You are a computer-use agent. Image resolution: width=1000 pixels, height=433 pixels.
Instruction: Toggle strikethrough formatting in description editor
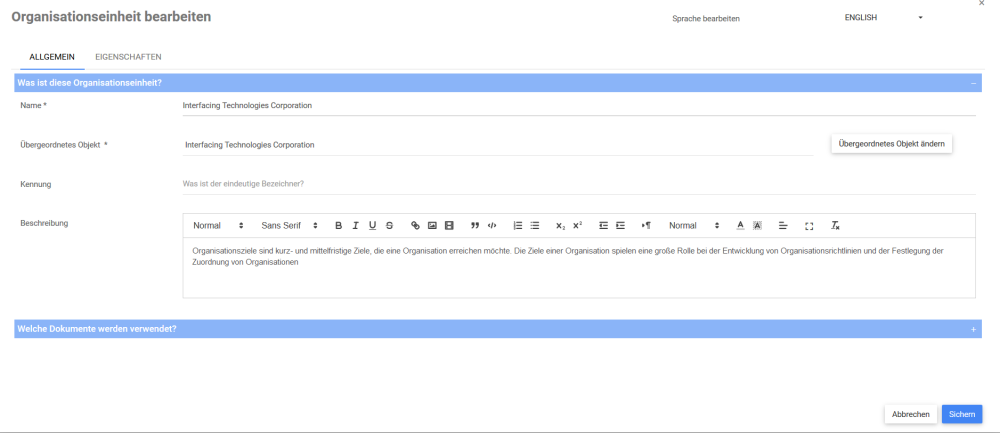390,226
